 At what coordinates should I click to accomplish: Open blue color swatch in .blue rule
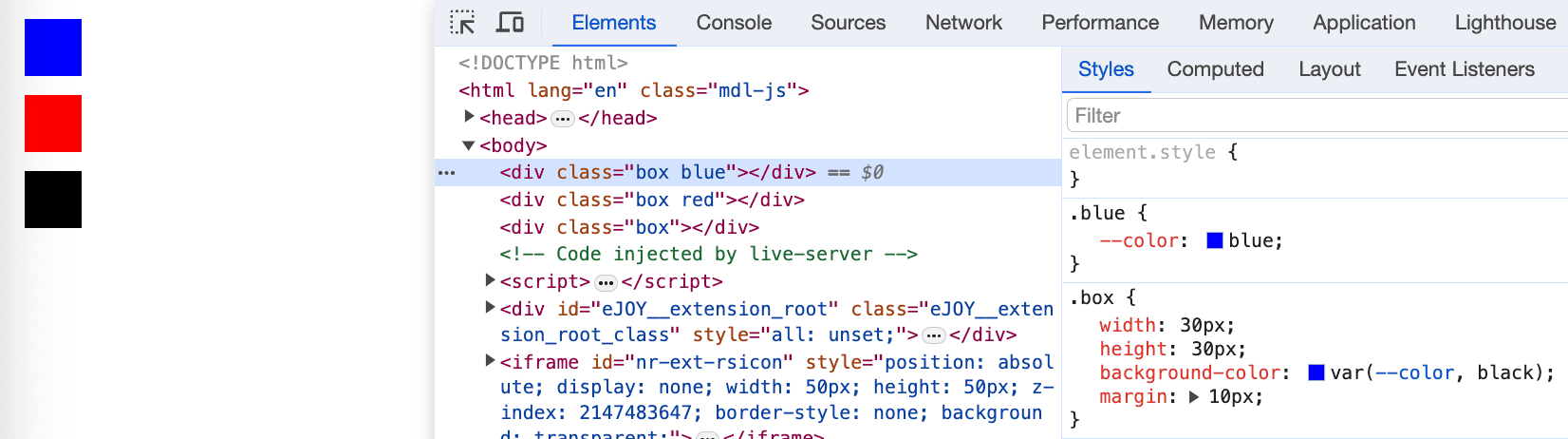click(x=1214, y=240)
